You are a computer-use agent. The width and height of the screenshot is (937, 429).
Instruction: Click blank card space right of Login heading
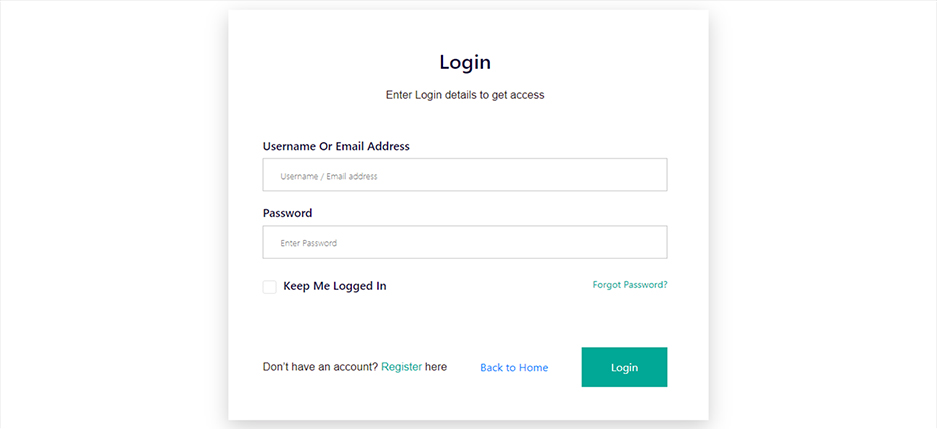click(x=610, y=62)
